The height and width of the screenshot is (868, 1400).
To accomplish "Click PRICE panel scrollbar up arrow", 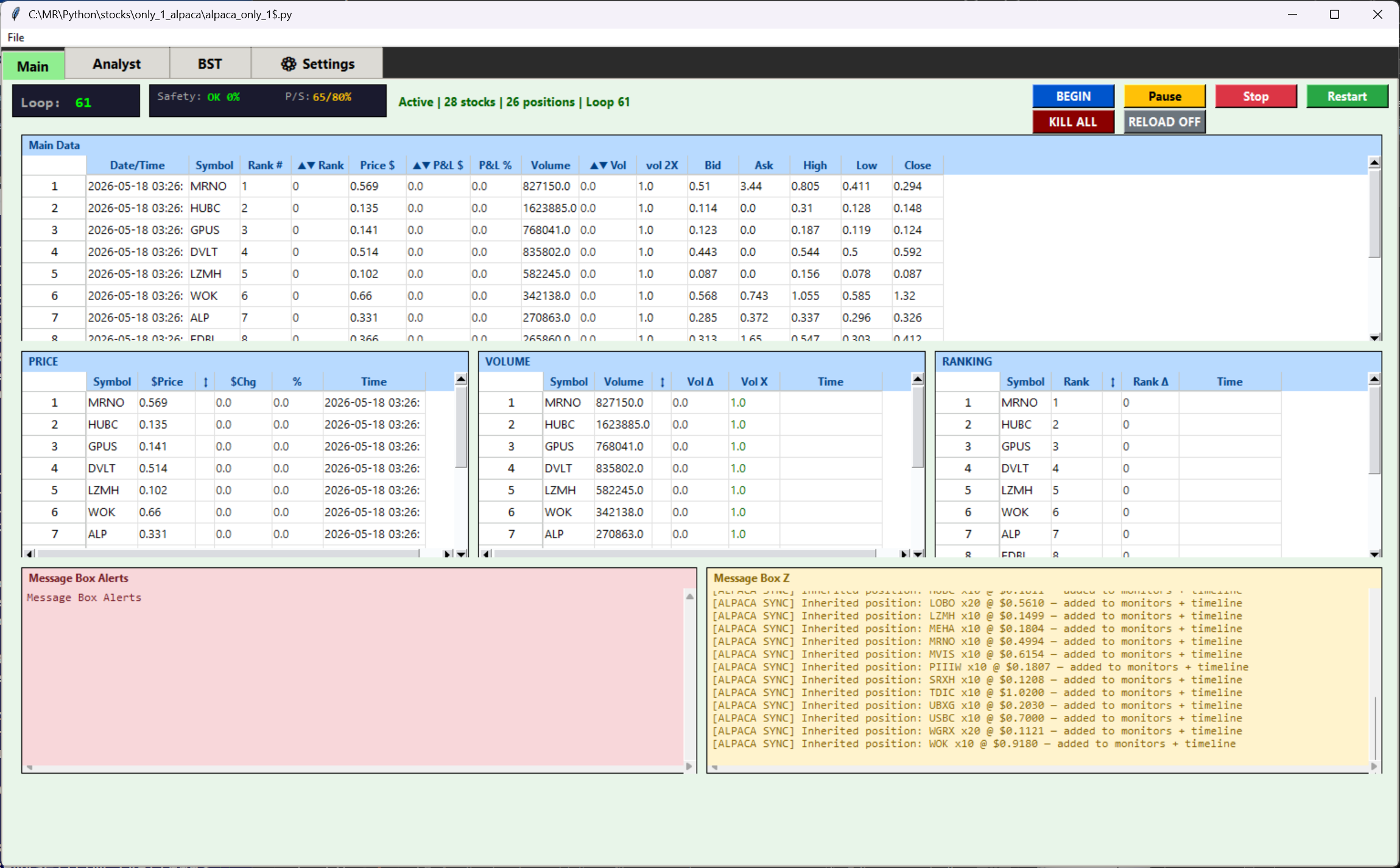I will 461,379.
